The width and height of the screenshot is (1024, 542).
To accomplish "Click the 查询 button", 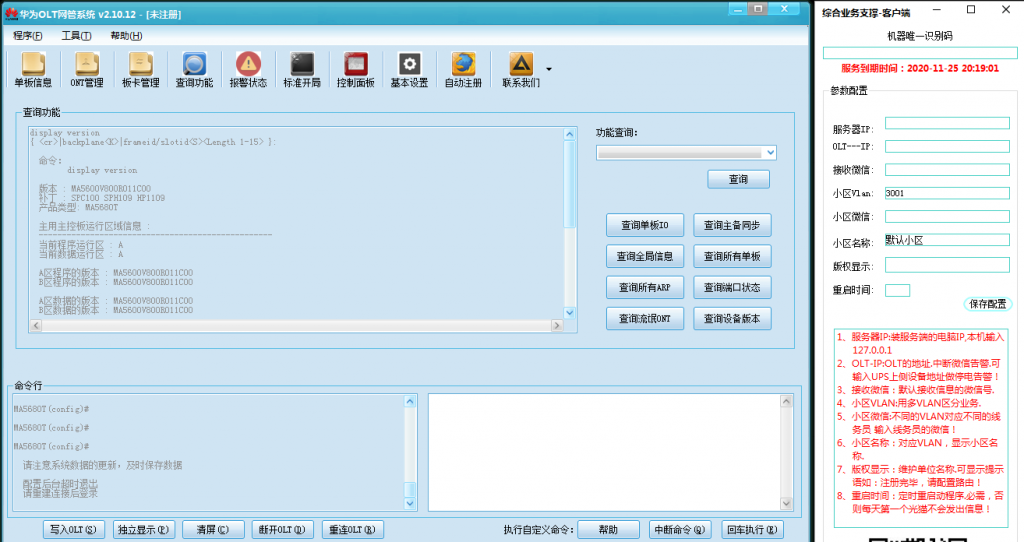I will click(739, 179).
